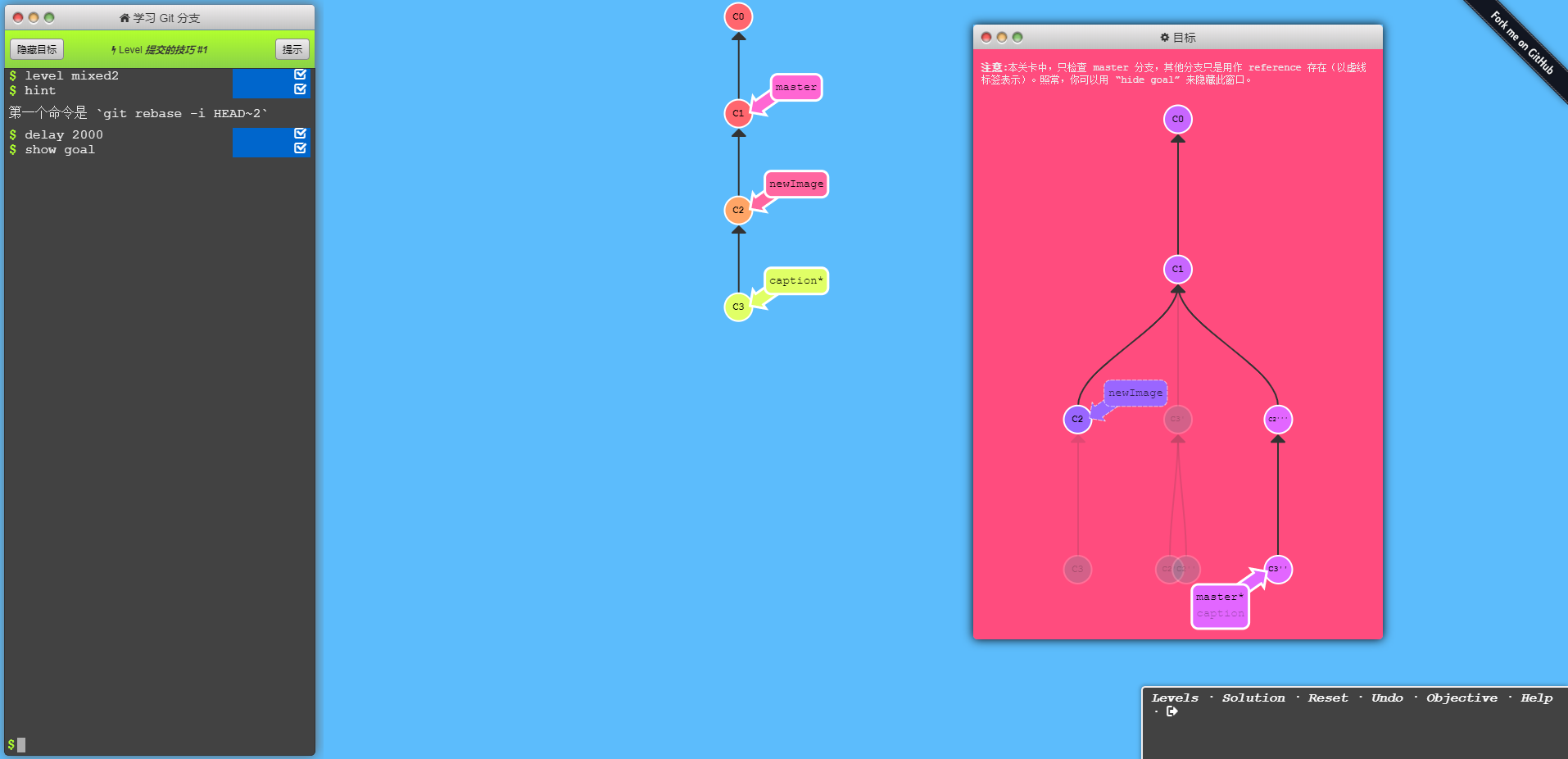Toggle checkmark next to hint command

coord(300,89)
